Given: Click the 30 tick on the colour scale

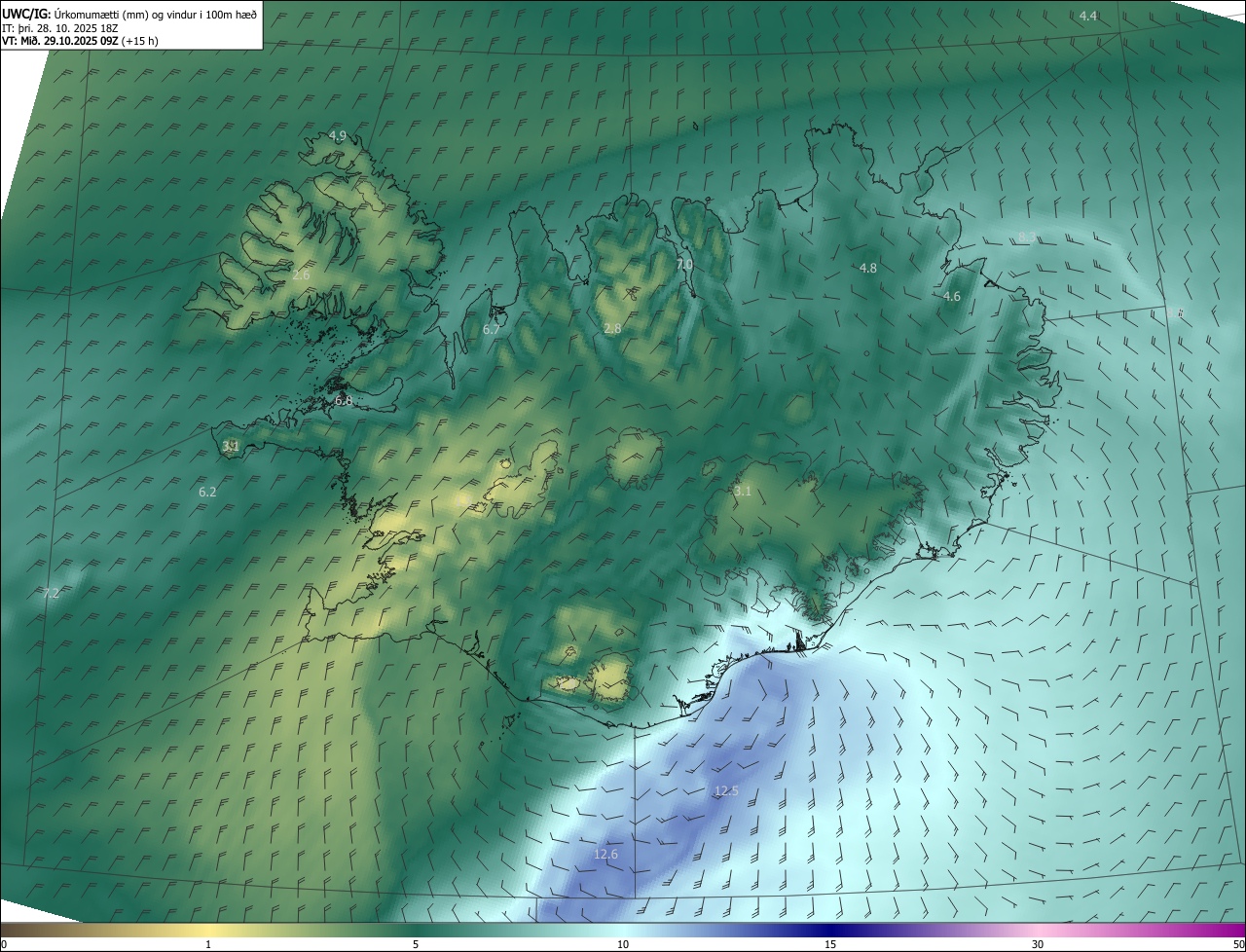Looking at the screenshot, I should tap(1038, 945).
